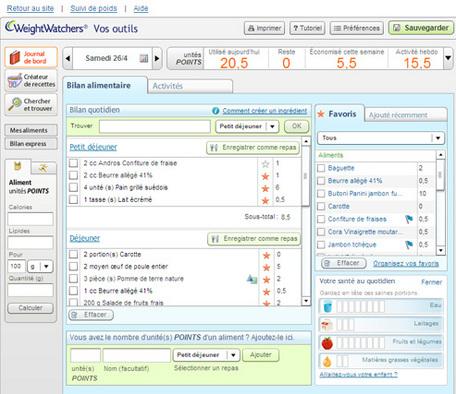This screenshot has width=456, height=394.
Task: Click the Laitages dairy icon
Action: click(x=327, y=324)
